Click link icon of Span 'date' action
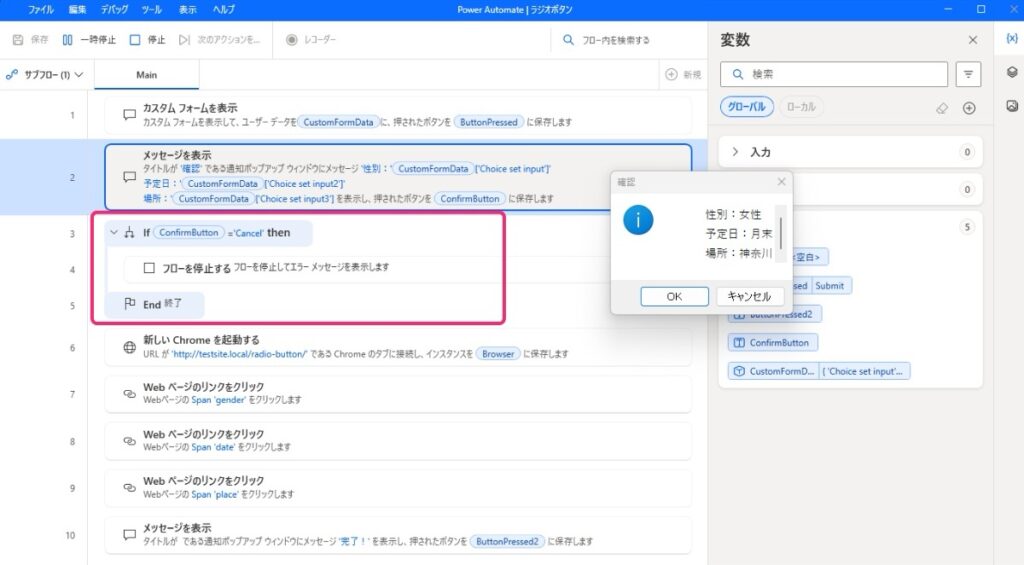 (129, 441)
